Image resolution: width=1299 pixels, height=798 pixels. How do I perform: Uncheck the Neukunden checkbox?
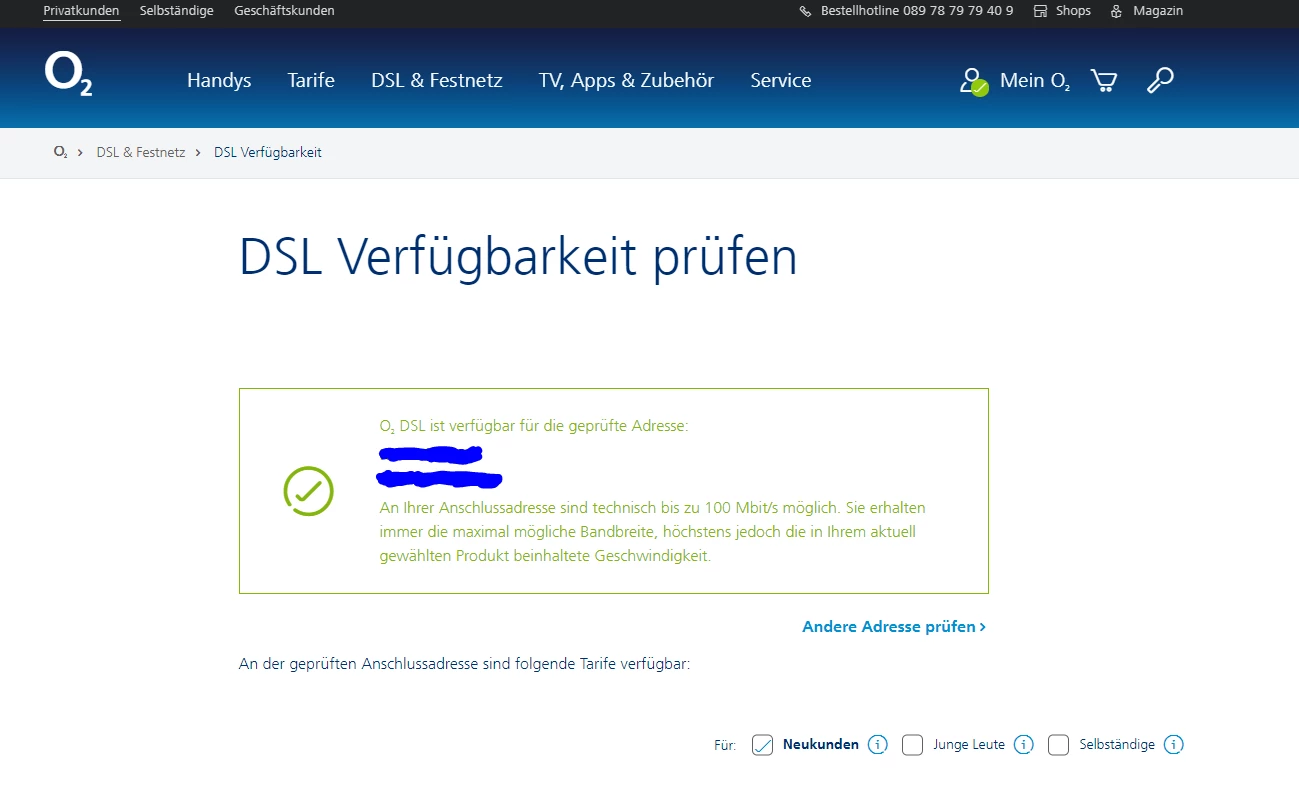pos(762,745)
